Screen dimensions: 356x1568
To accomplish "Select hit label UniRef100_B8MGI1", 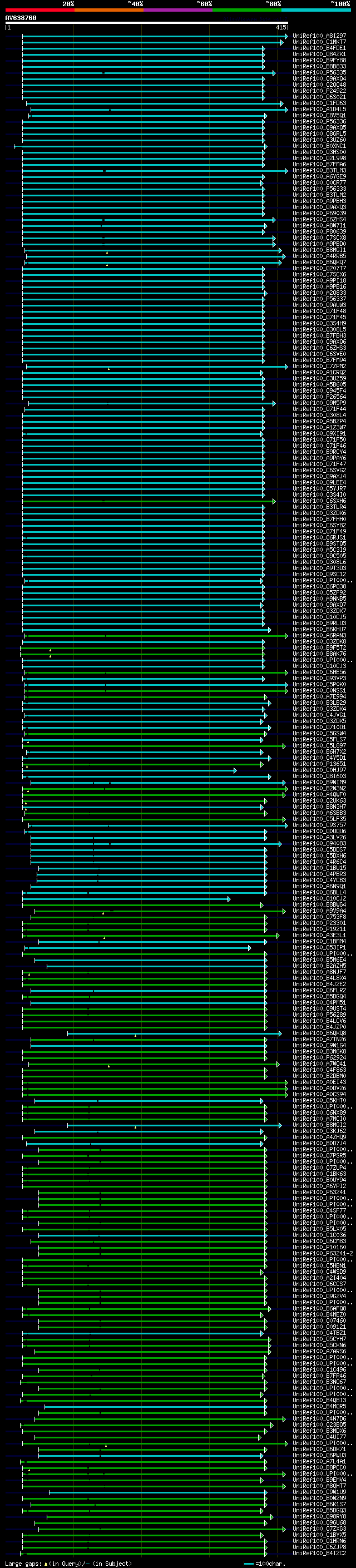I will 319,250.
